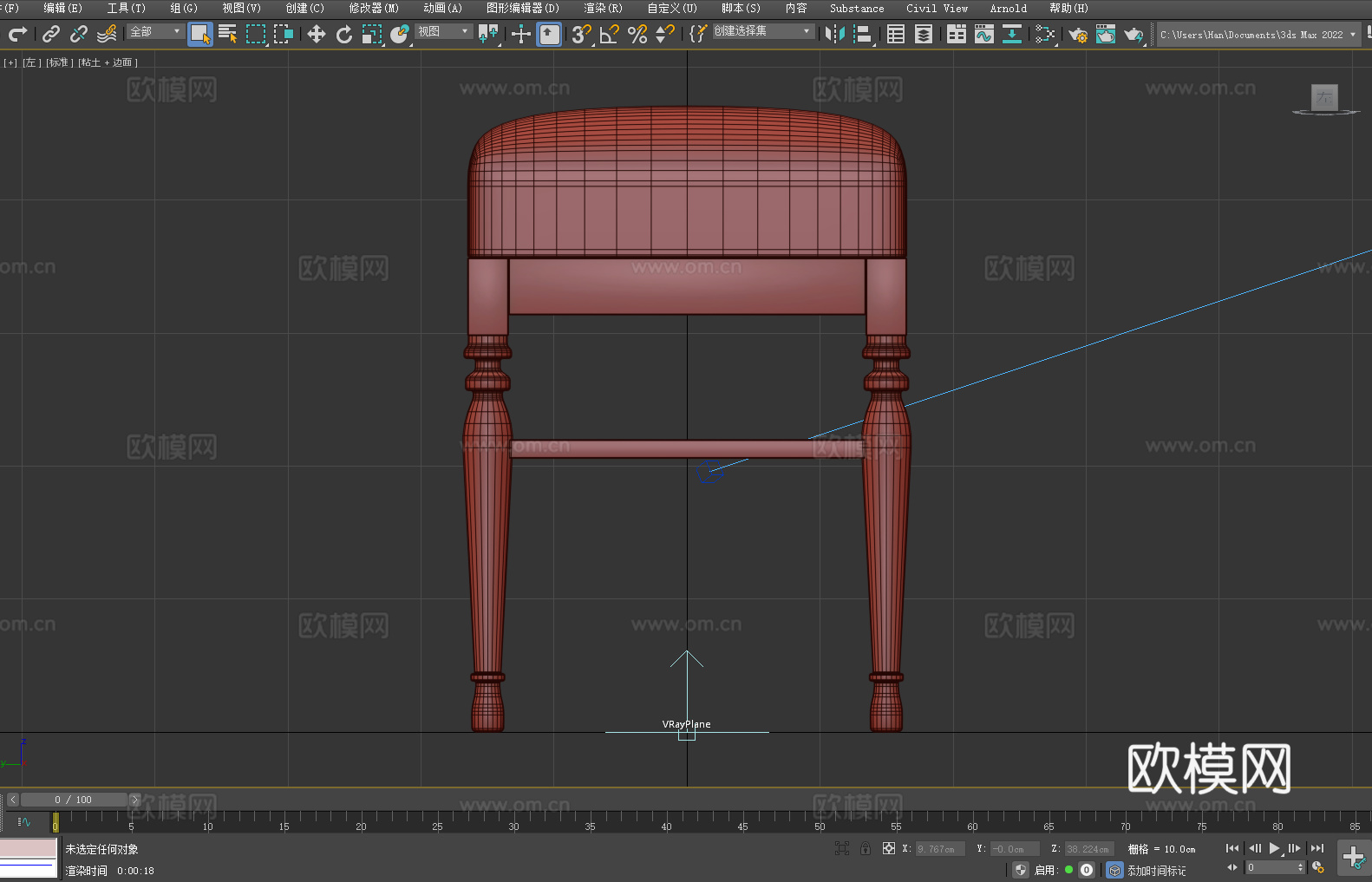Image resolution: width=1372 pixels, height=882 pixels.
Task: Click the Redo arrow icon
Action: click(17, 34)
